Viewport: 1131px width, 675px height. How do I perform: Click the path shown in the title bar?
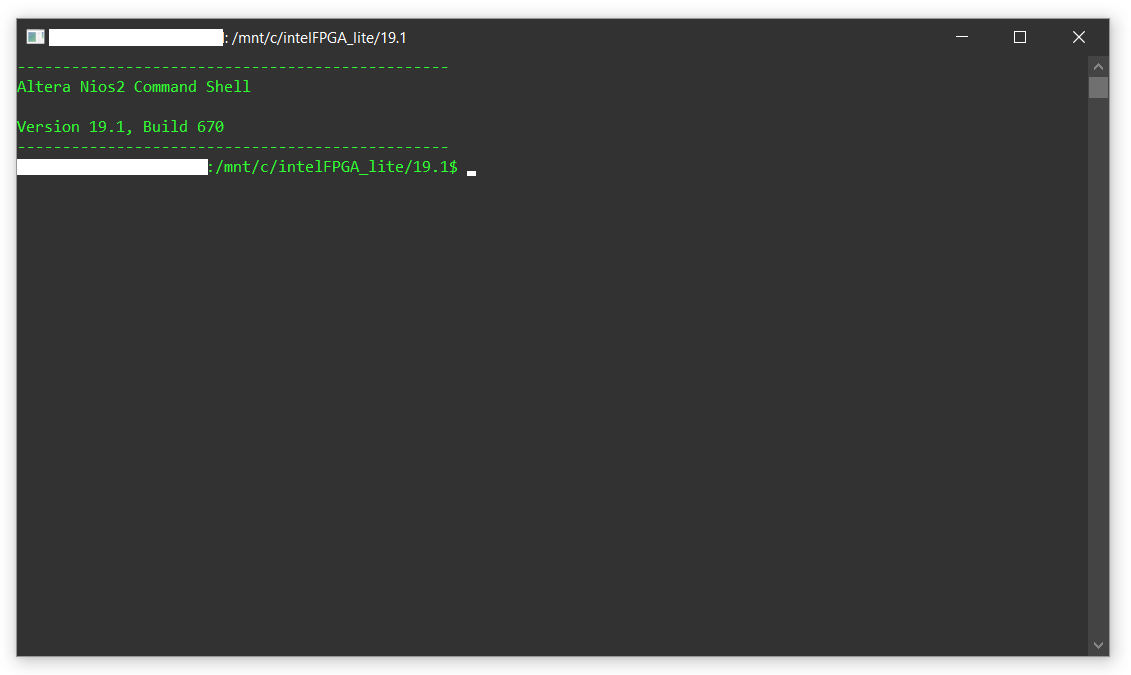click(320, 37)
